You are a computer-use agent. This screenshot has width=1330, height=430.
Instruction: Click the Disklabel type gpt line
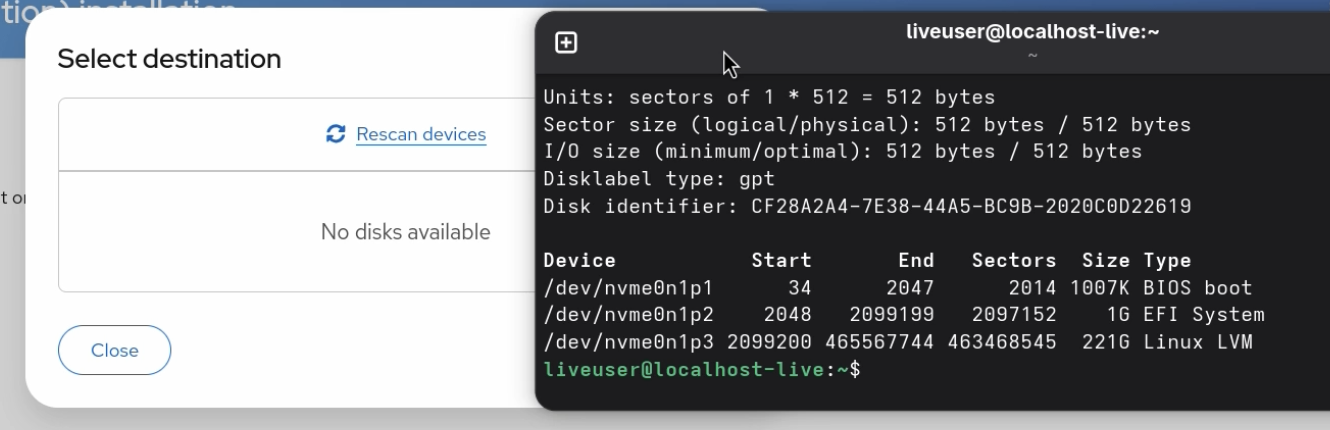click(x=659, y=179)
